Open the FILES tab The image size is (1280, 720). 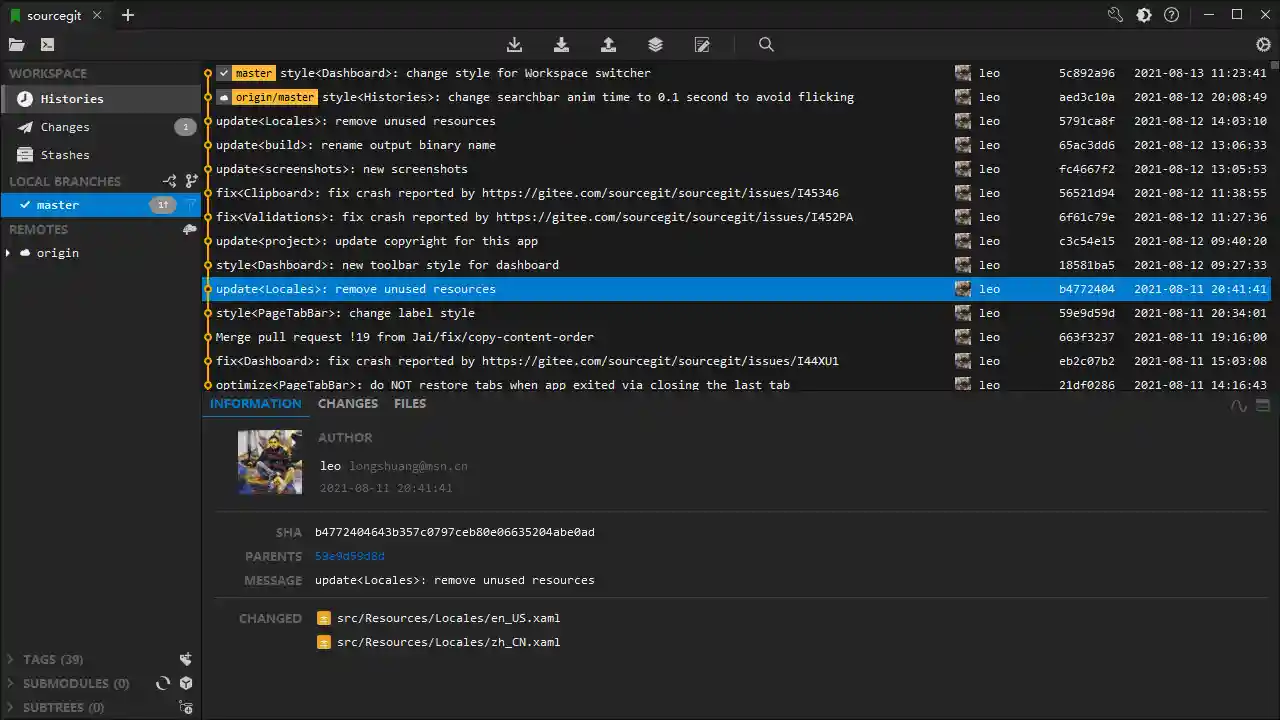[410, 404]
